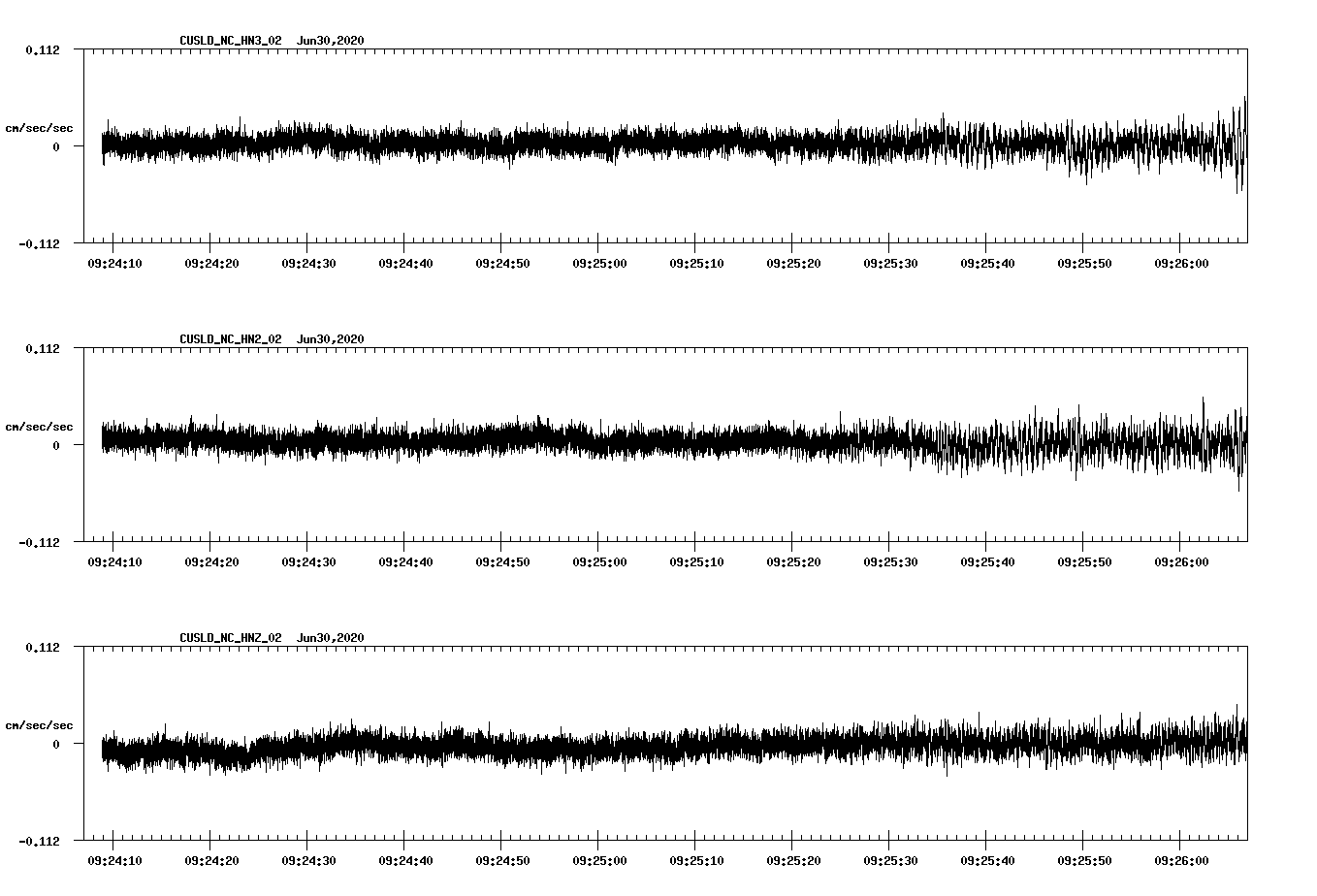This screenshot has height=896, width=1317.
Task: Click 09:25:10 time label under HN3 chart
Action: (696, 263)
